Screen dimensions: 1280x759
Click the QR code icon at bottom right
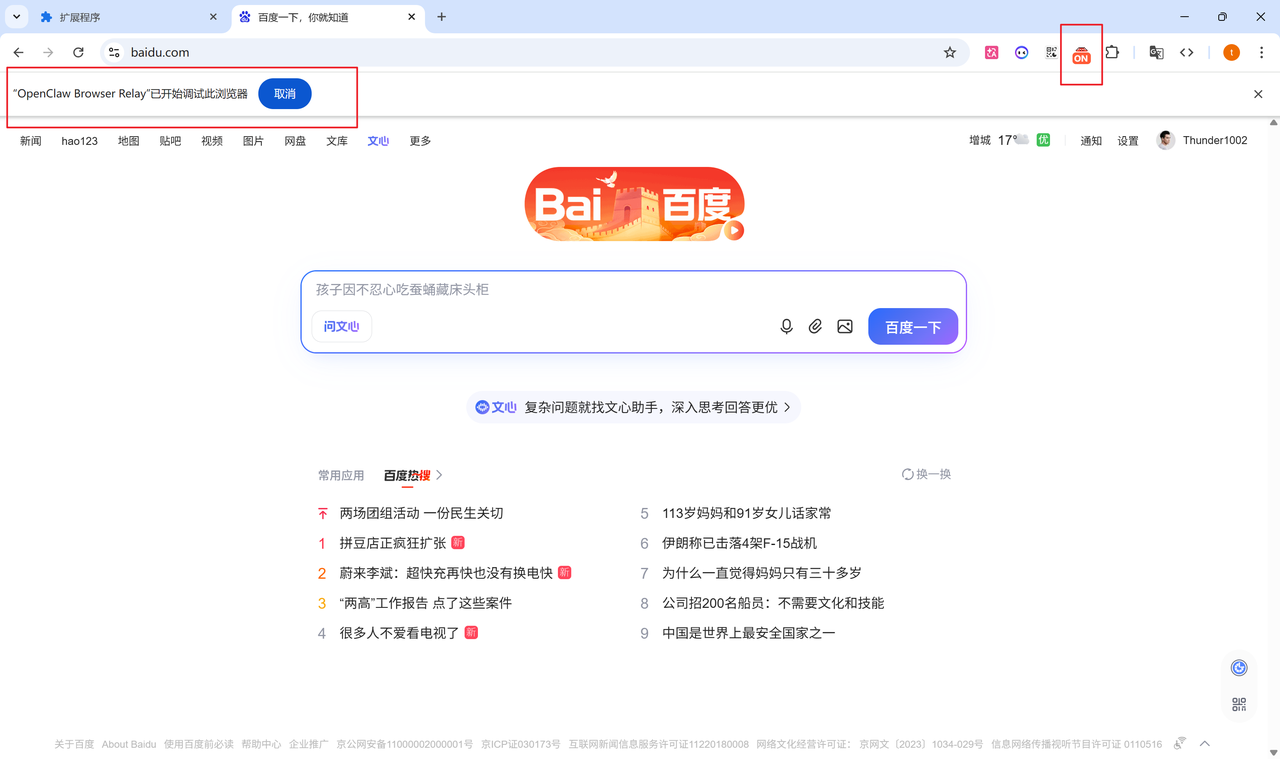[x=1239, y=705]
